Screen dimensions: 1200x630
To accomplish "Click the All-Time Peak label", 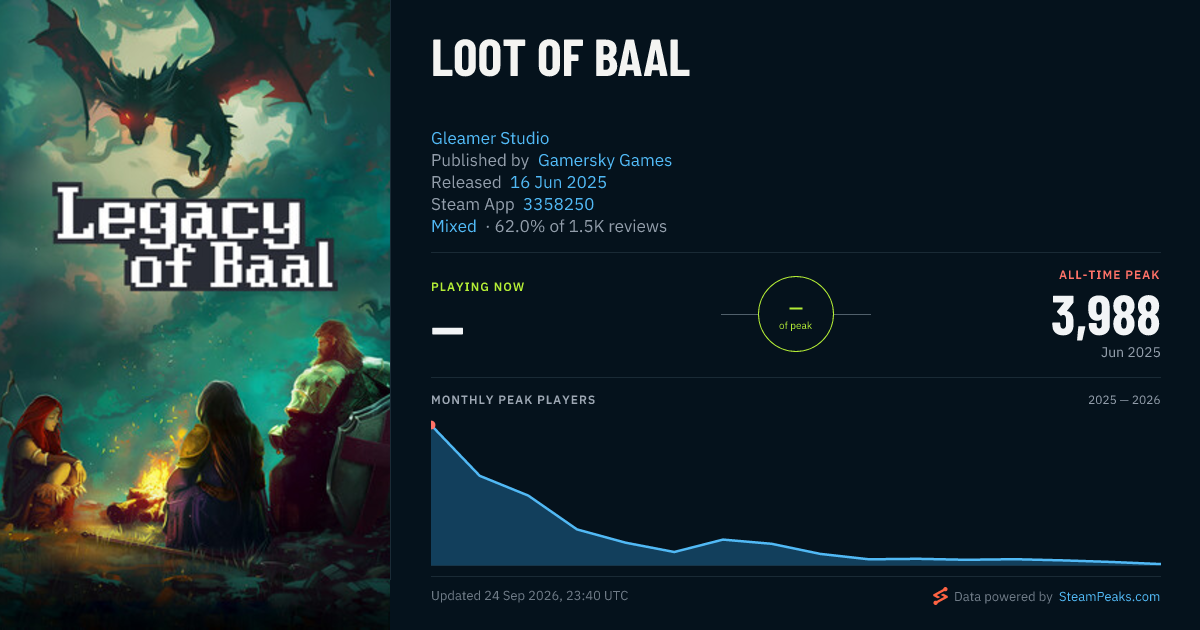I will (1110, 274).
